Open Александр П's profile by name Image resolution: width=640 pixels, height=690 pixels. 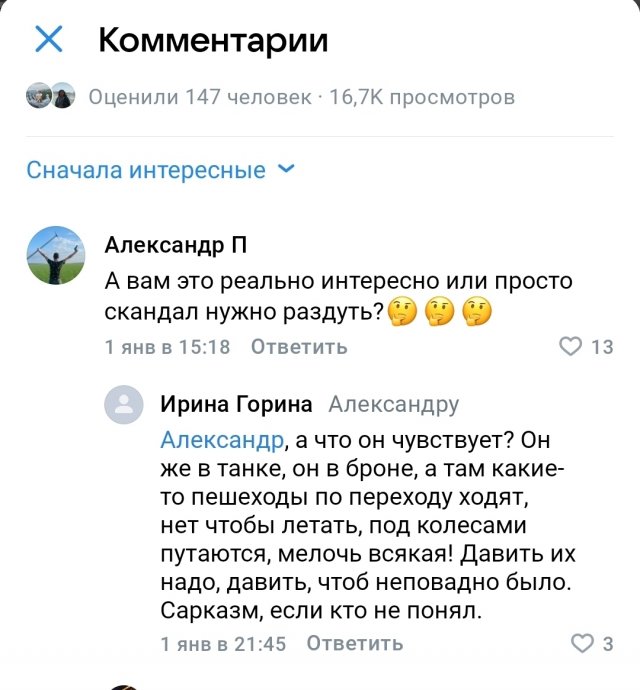tap(176, 245)
